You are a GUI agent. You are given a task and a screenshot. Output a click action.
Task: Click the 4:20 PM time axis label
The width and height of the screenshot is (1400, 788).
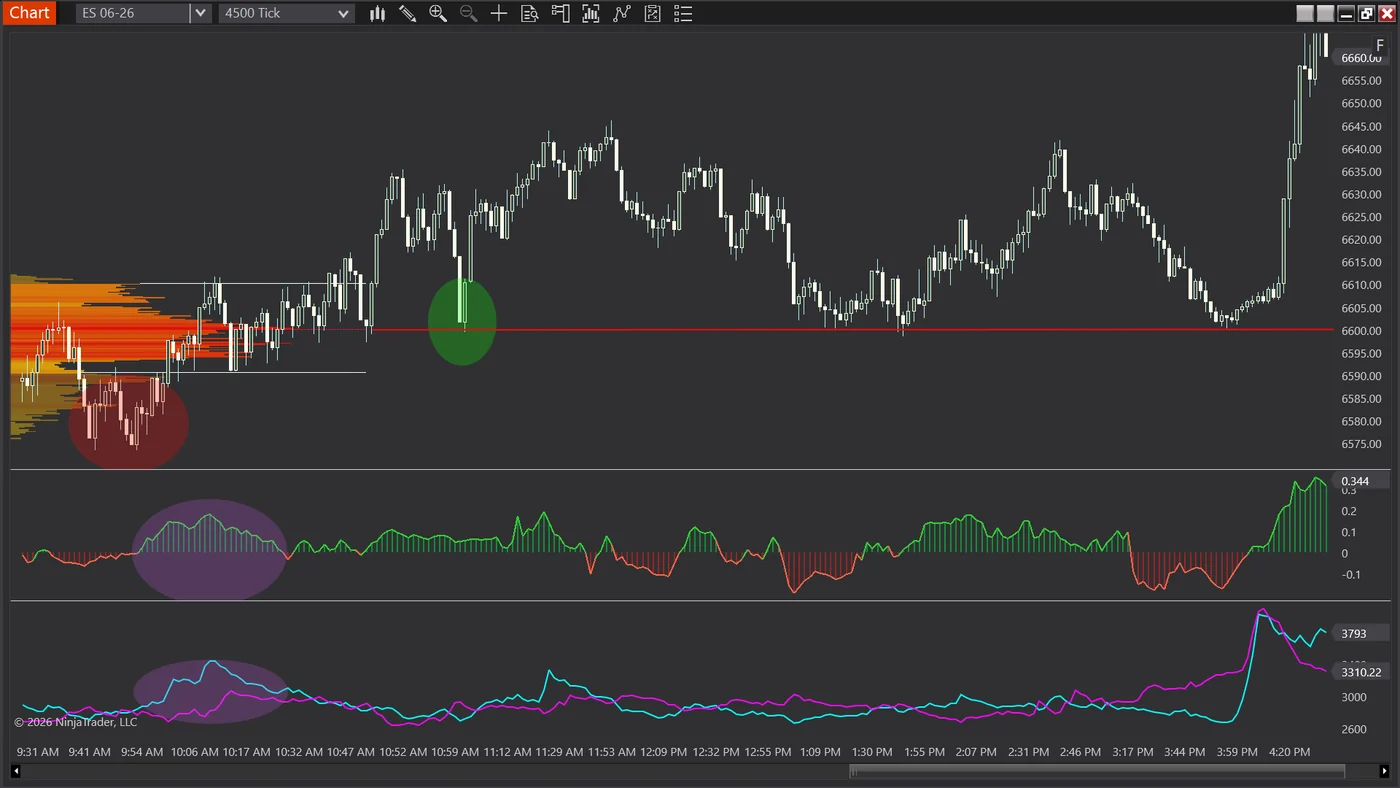[1289, 751]
